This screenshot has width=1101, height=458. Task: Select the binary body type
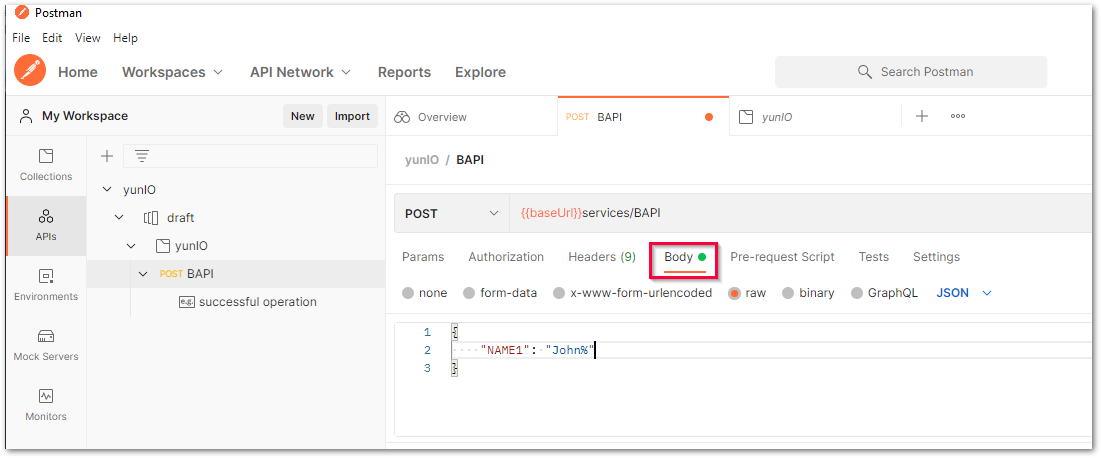pyautogui.click(x=788, y=293)
